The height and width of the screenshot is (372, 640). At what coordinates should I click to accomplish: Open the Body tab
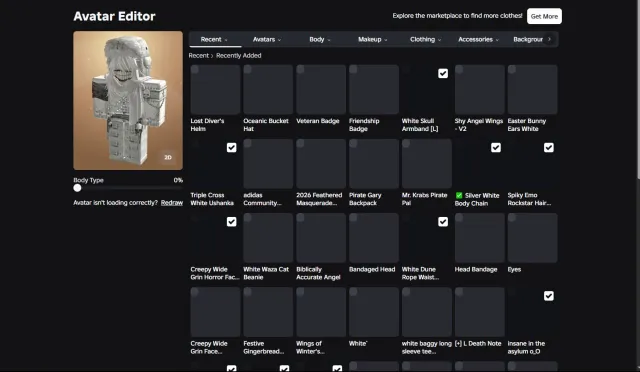(320, 40)
